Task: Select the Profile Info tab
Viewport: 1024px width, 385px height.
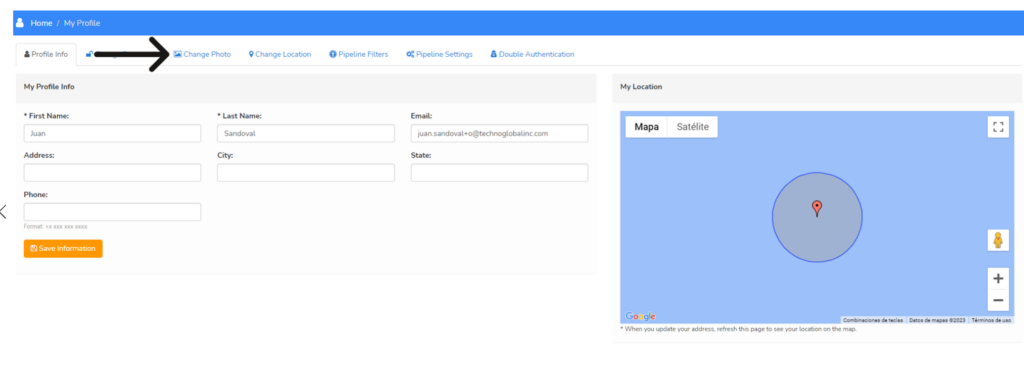Action: pyautogui.click(x=46, y=54)
